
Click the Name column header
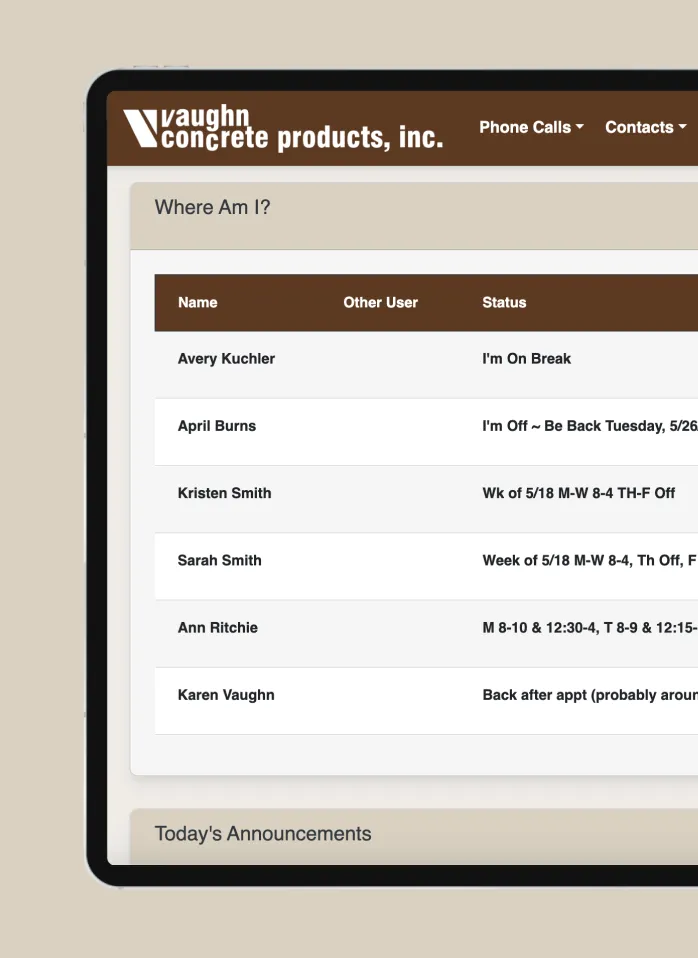coord(197,302)
